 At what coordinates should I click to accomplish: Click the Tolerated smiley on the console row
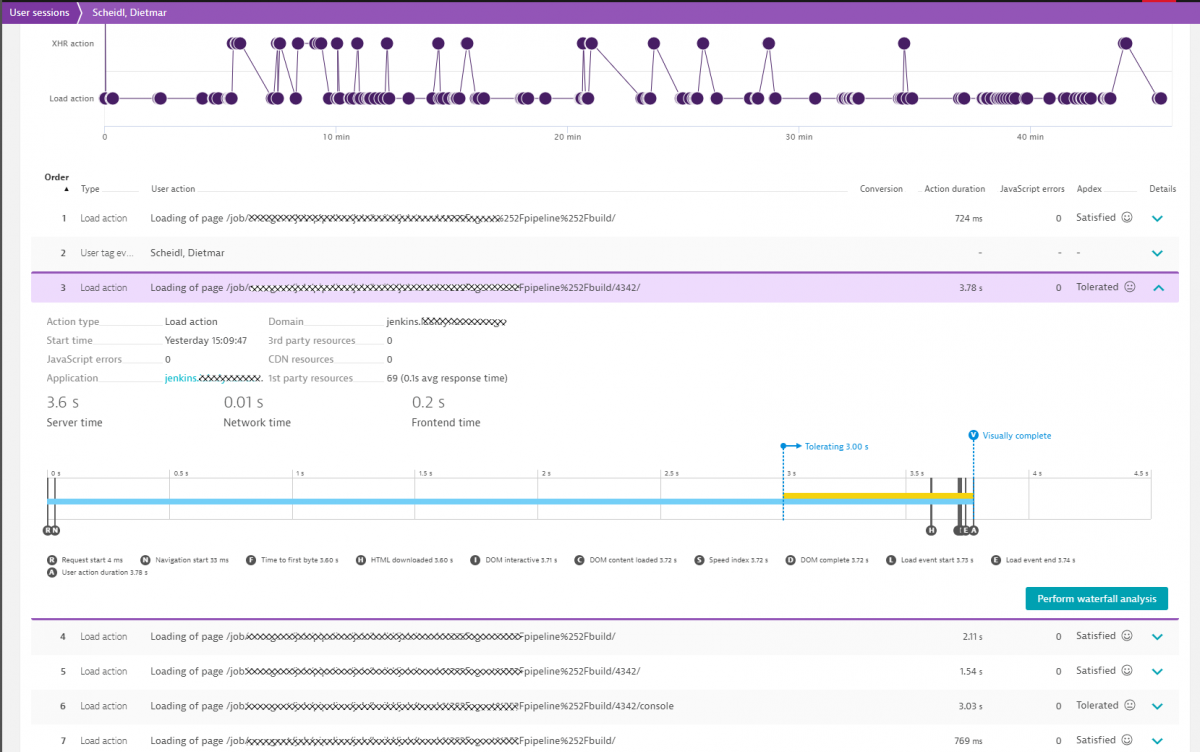(x=1130, y=705)
